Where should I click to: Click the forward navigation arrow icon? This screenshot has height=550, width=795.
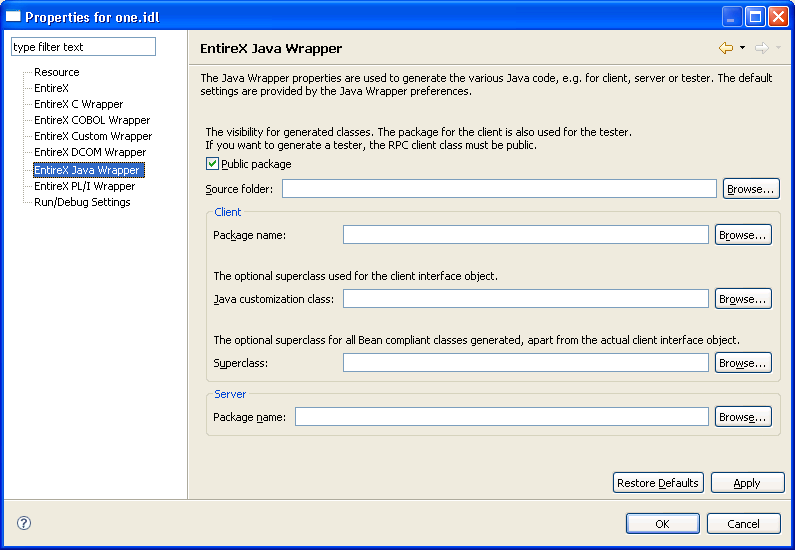[x=762, y=48]
